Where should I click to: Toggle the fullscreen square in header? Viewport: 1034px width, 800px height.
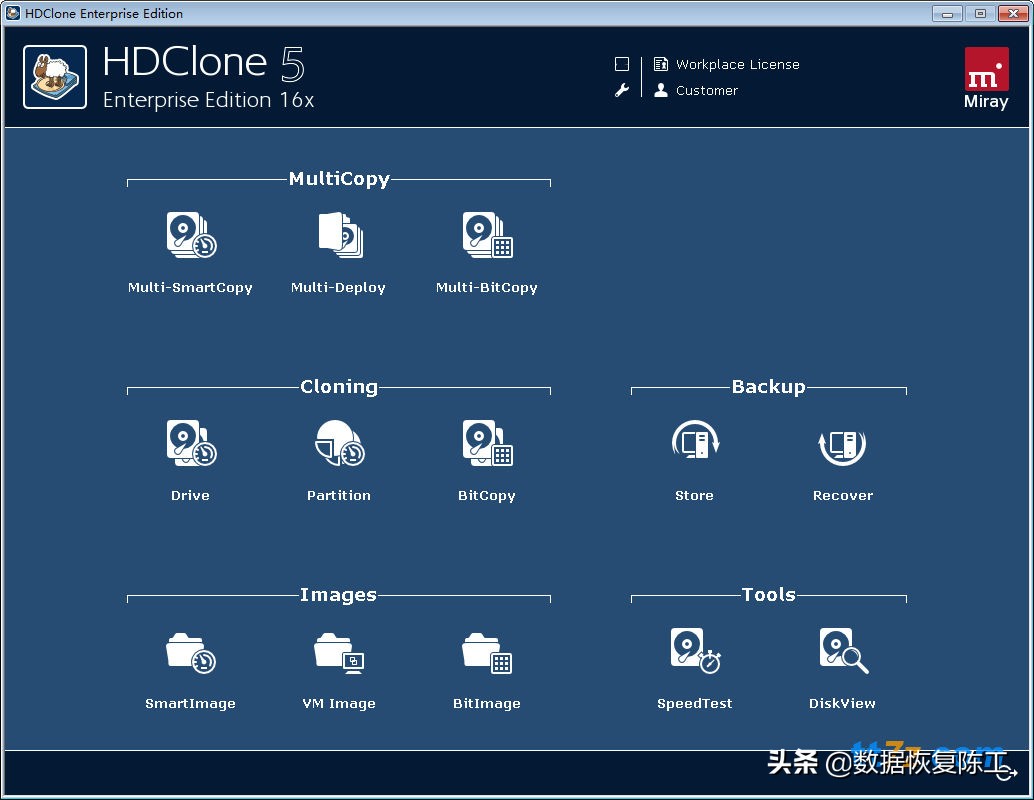(622, 64)
